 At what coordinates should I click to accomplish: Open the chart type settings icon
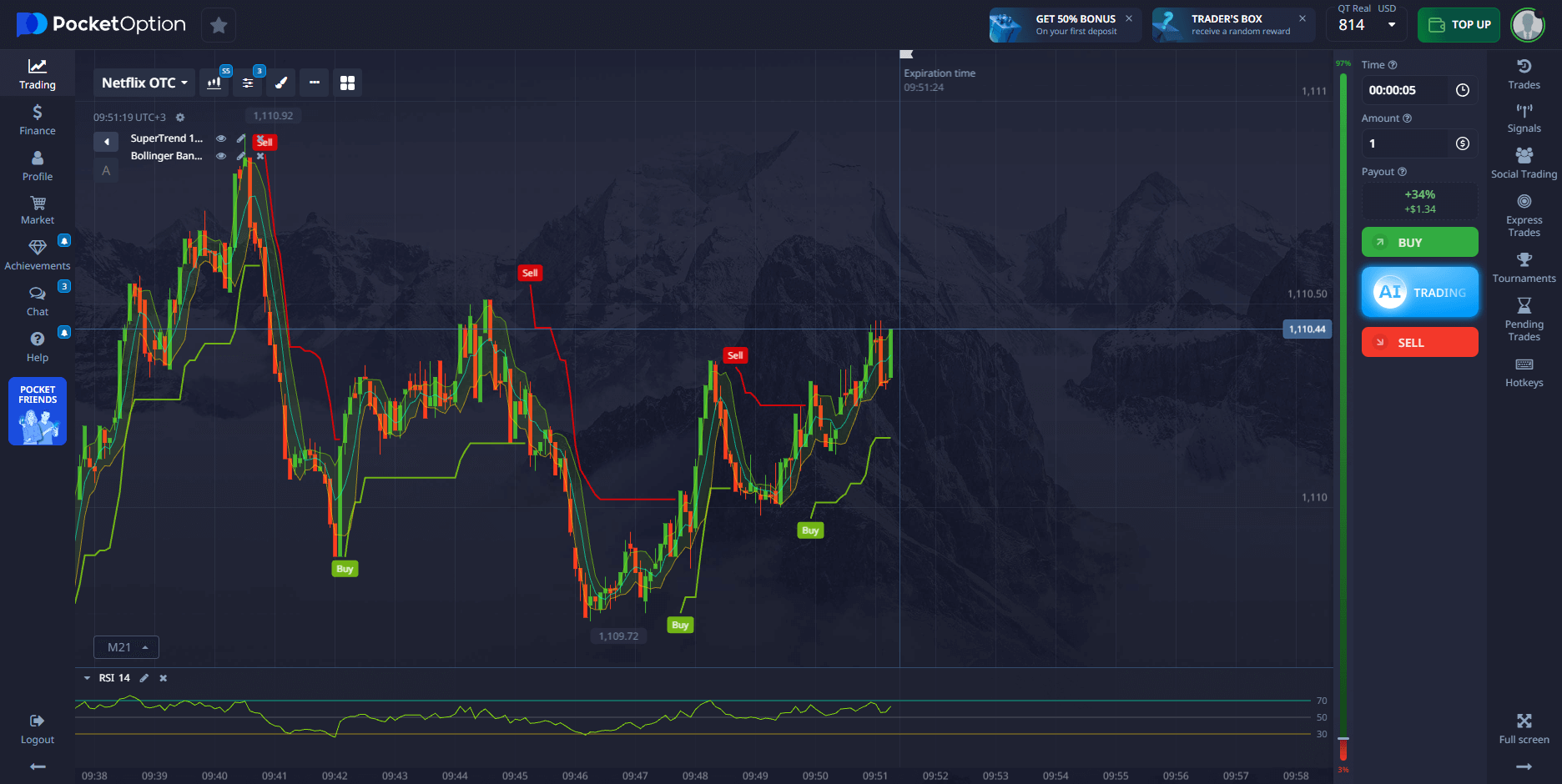point(214,83)
